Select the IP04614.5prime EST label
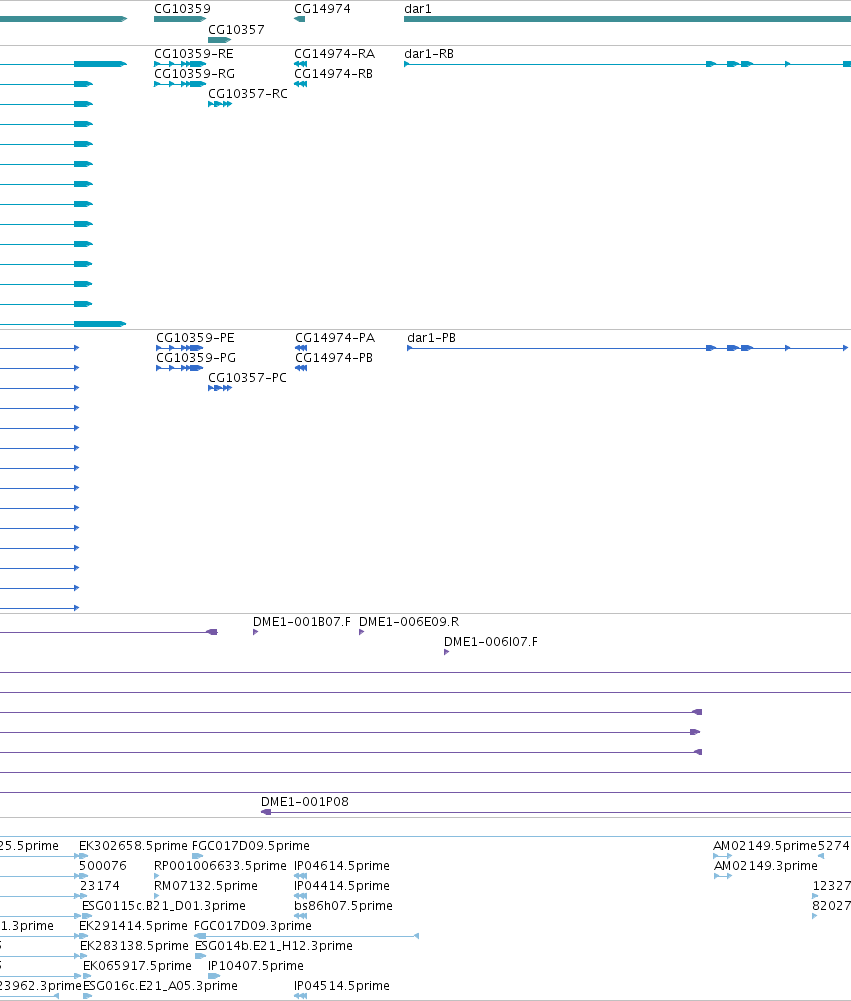This screenshot has height=1001, width=851. [x=342, y=866]
